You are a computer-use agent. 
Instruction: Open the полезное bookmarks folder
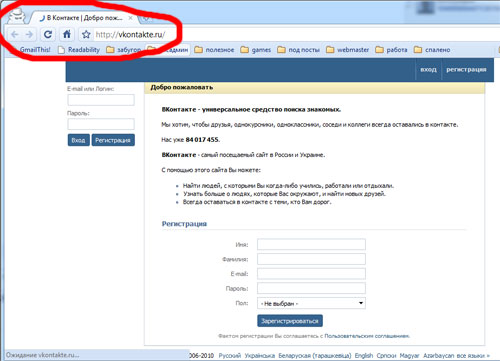214,50
